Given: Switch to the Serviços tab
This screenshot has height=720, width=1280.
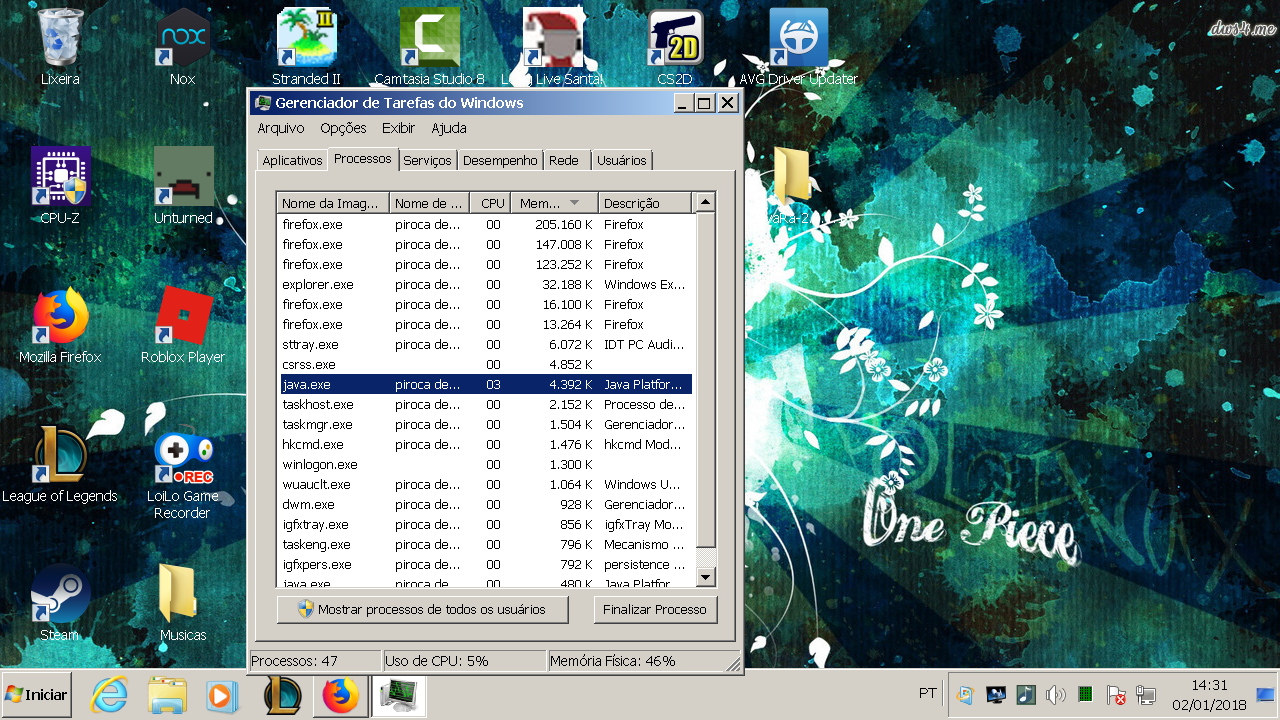Looking at the screenshot, I should (x=427, y=160).
